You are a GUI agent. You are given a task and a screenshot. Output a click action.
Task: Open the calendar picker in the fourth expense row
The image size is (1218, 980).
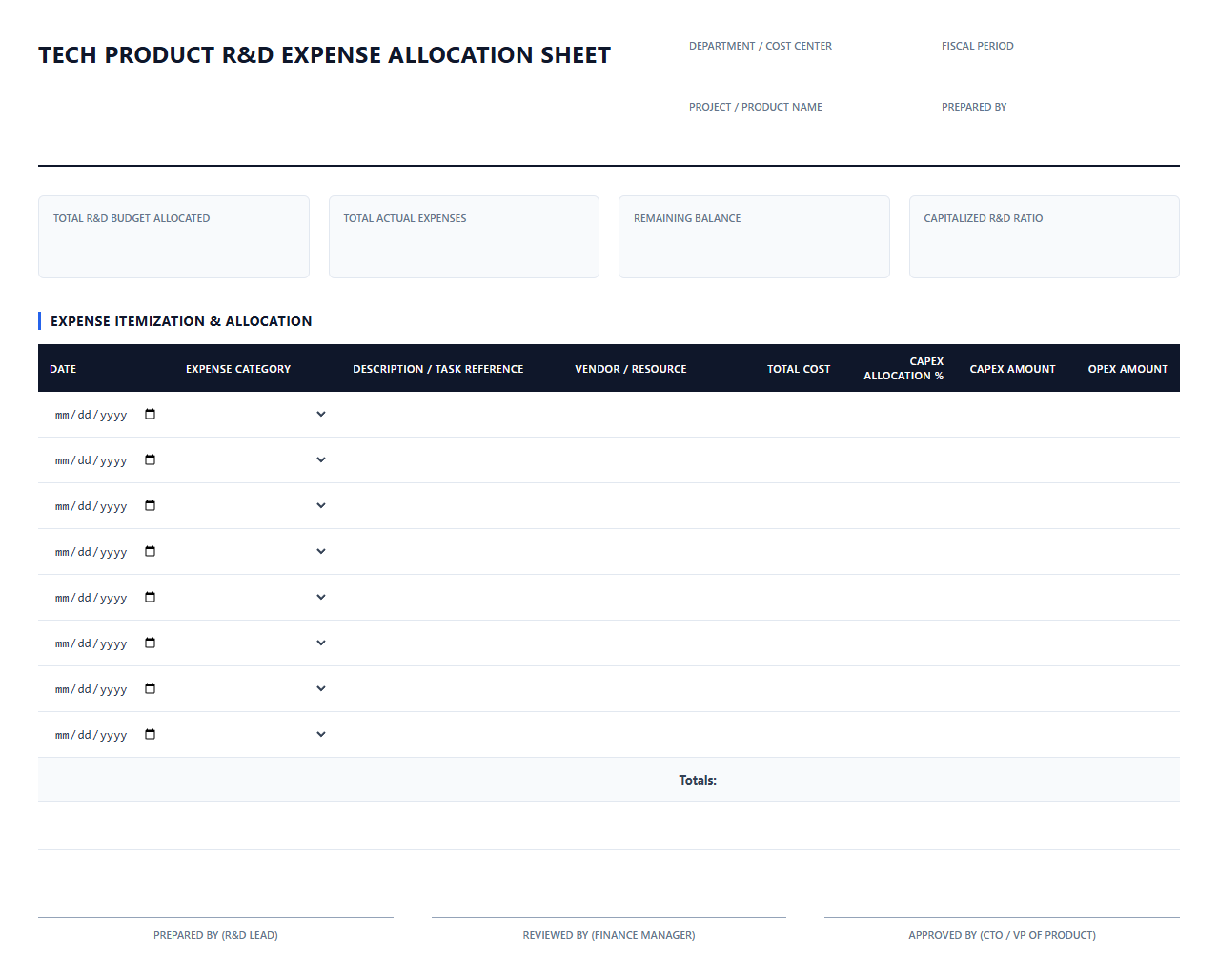pos(150,551)
